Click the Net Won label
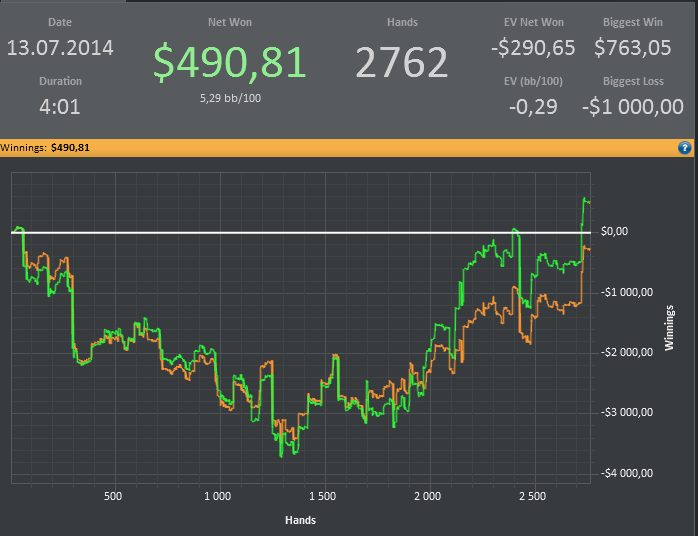 pyautogui.click(x=230, y=22)
